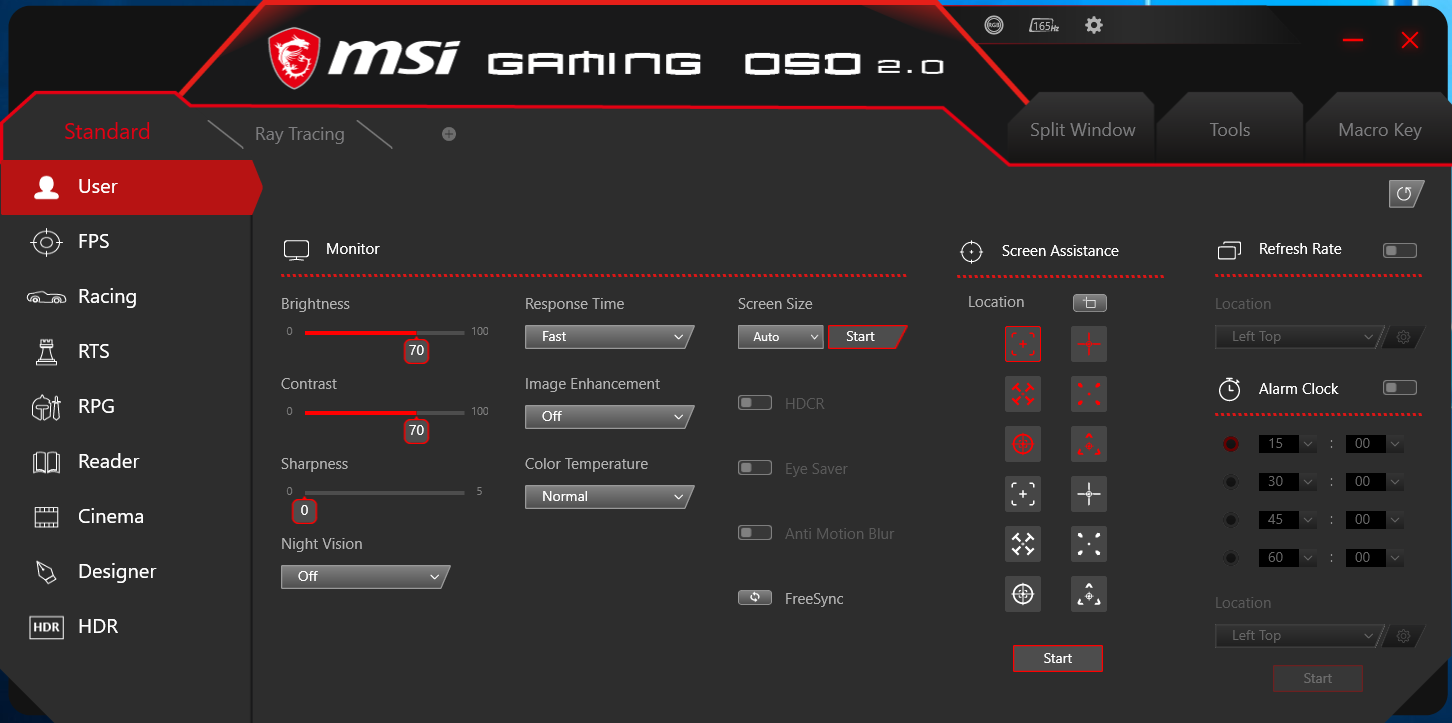The image size is (1452, 723).
Task: Select the Cinema mode in sidebar
Action: coord(125,517)
